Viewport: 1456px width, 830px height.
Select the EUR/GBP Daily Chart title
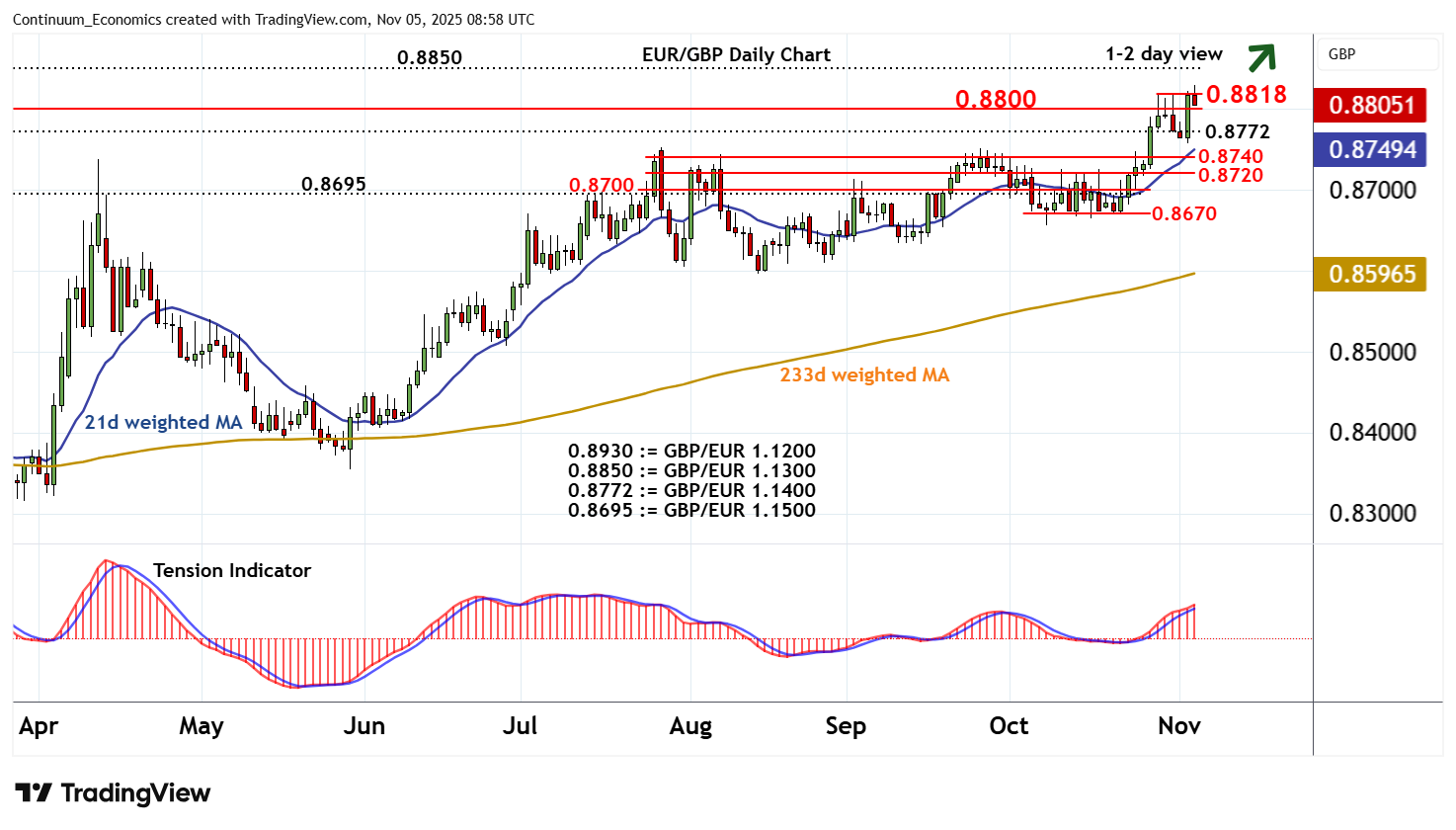pos(736,55)
